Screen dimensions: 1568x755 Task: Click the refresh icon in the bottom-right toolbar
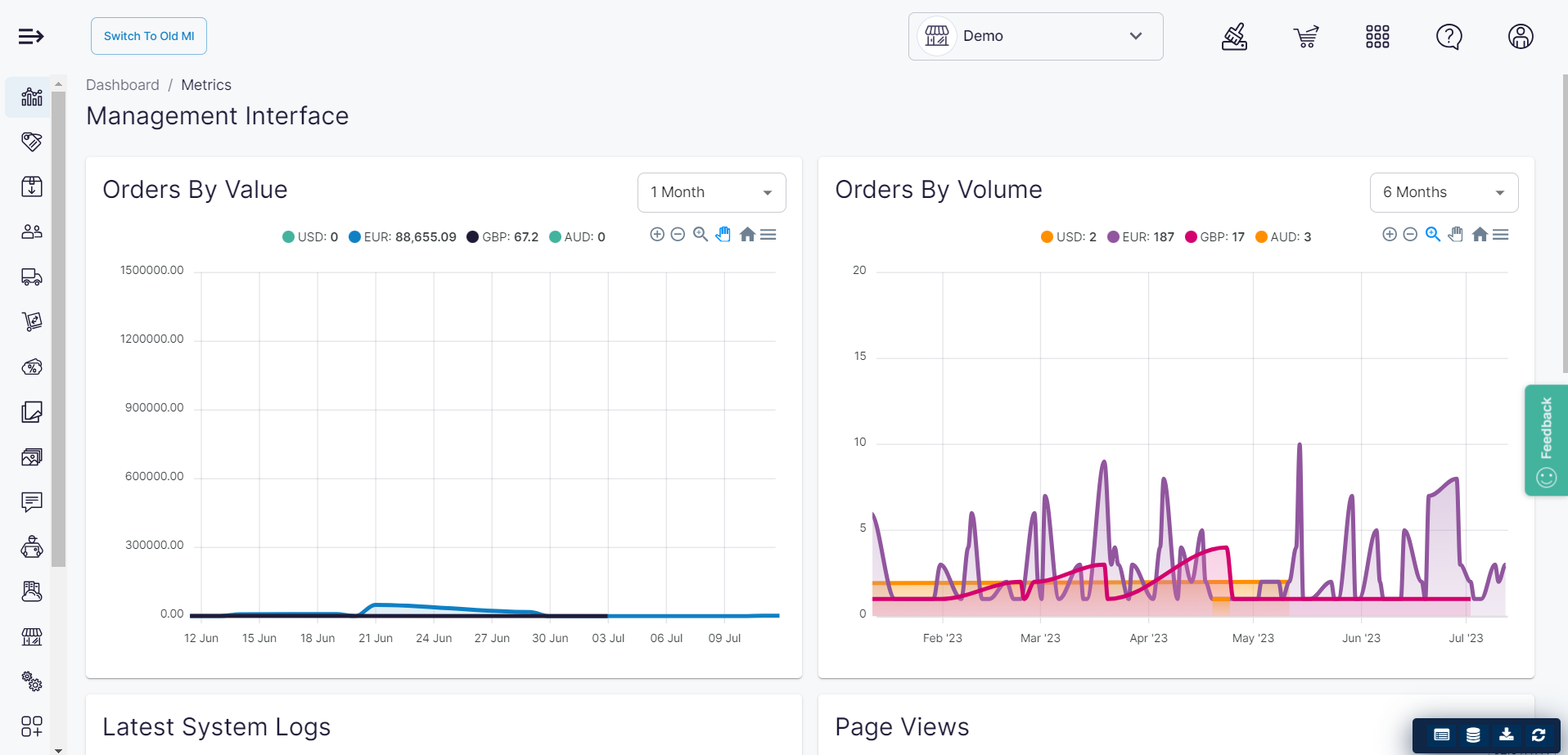point(1539,735)
